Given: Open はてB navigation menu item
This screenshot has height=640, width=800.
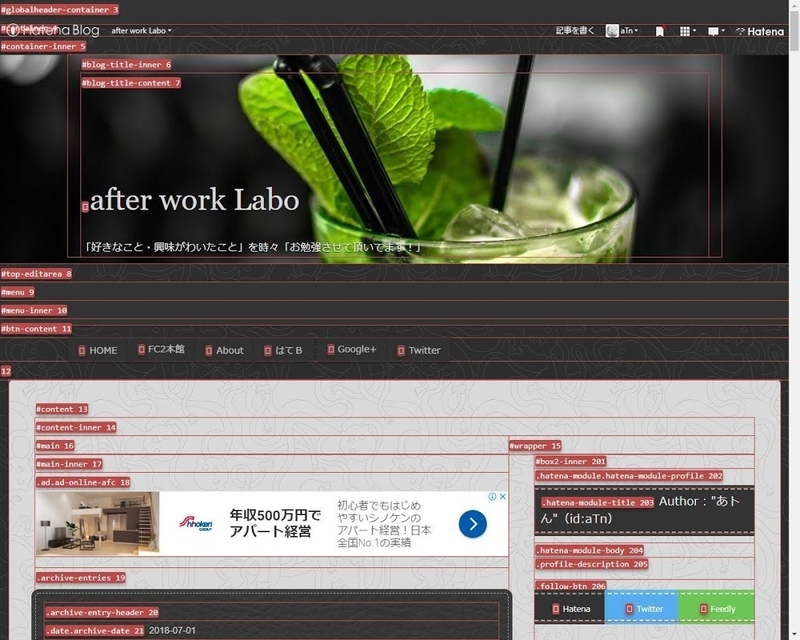Looking at the screenshot, I should coord(287,350).
